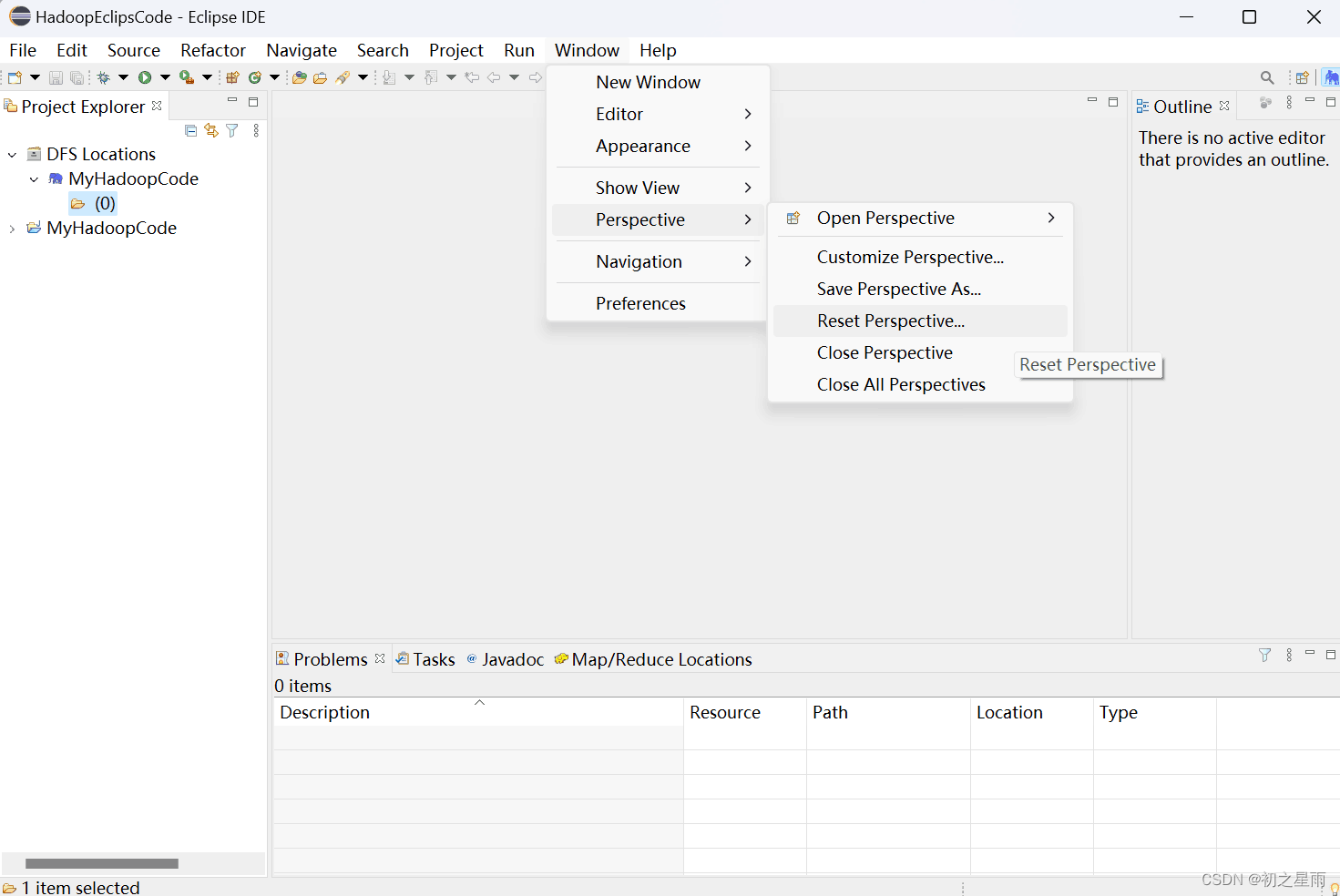Click the Next Annotation icon

tap(389, 77)
